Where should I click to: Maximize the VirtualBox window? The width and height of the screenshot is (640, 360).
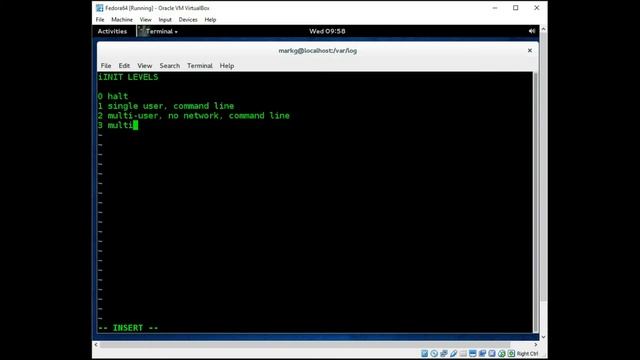coord(516,8)
